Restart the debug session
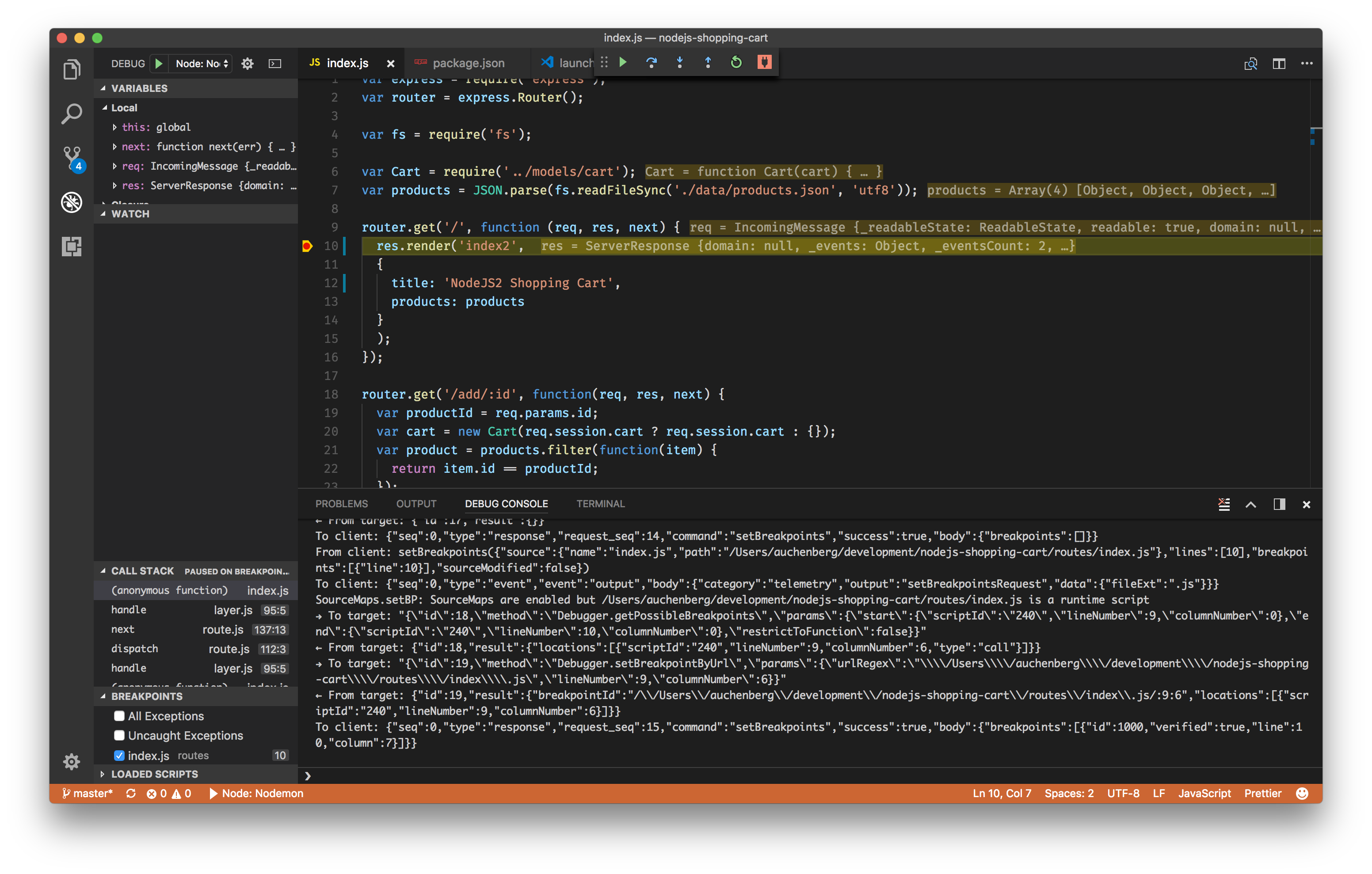The height and width of the screenshot is (874, 1372). coord(736,61)
